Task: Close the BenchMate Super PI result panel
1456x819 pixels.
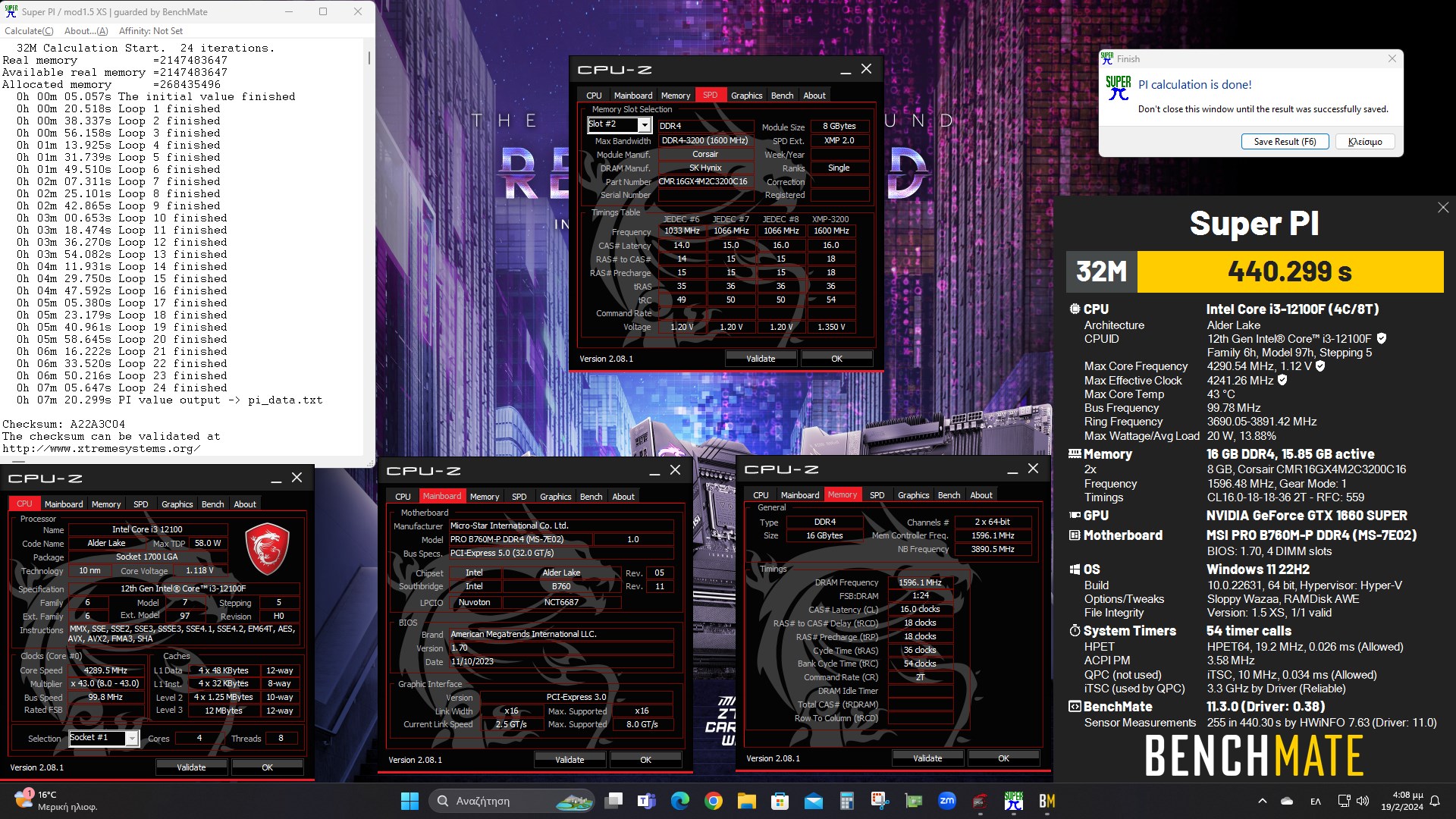Action: pos(1442,208)
